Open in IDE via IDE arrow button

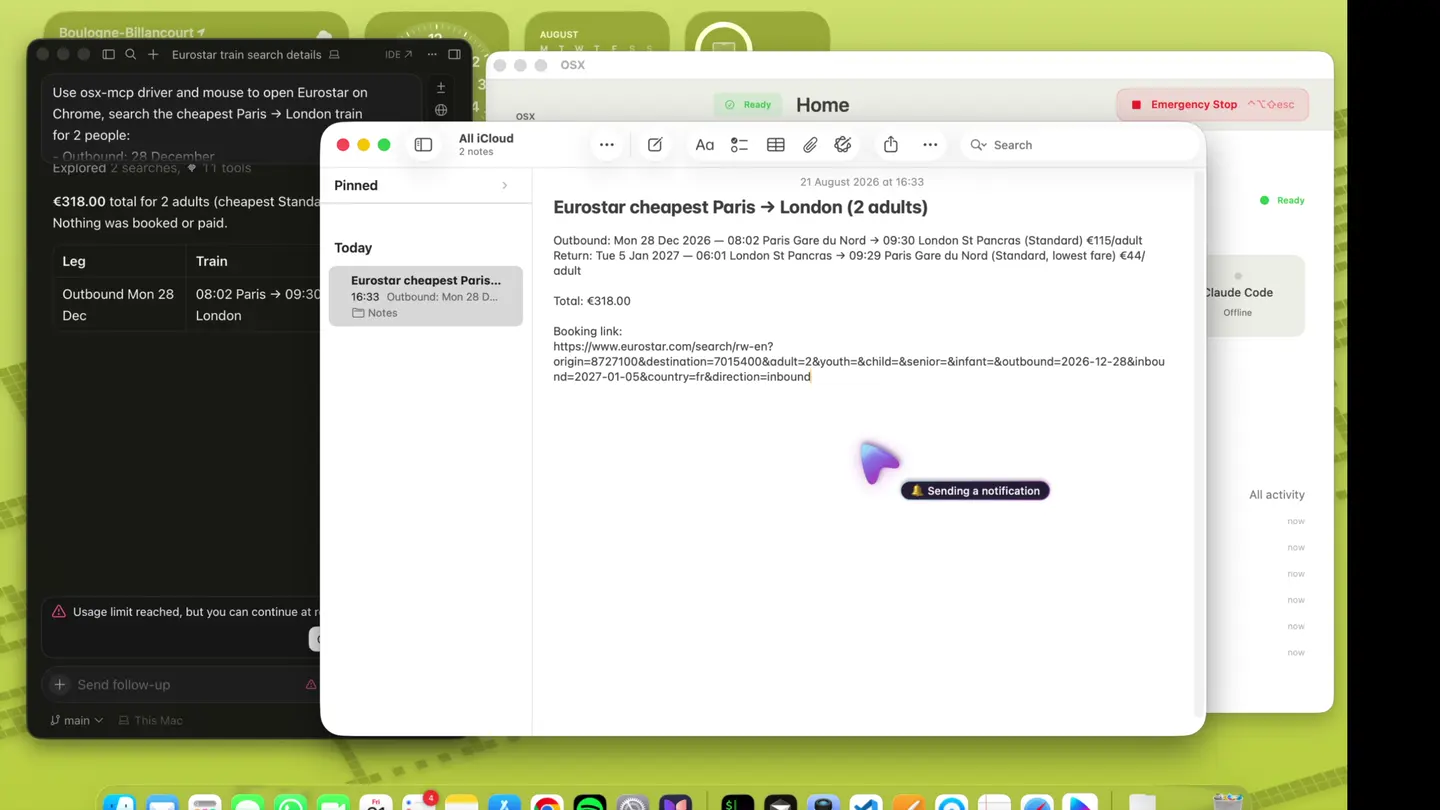[398, 55]
